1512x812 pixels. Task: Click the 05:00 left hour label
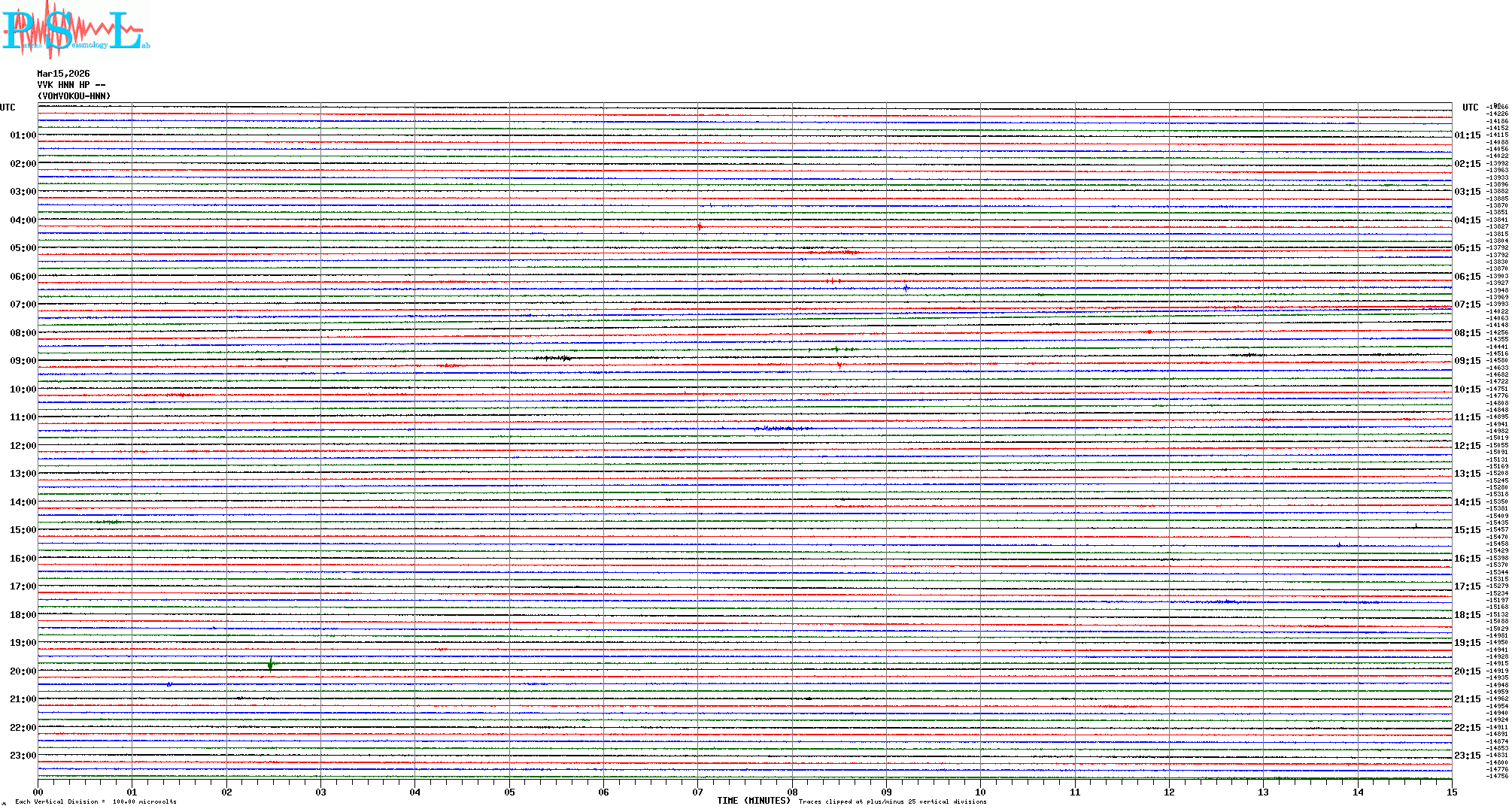pyautogui.click(x=23, y=248)
